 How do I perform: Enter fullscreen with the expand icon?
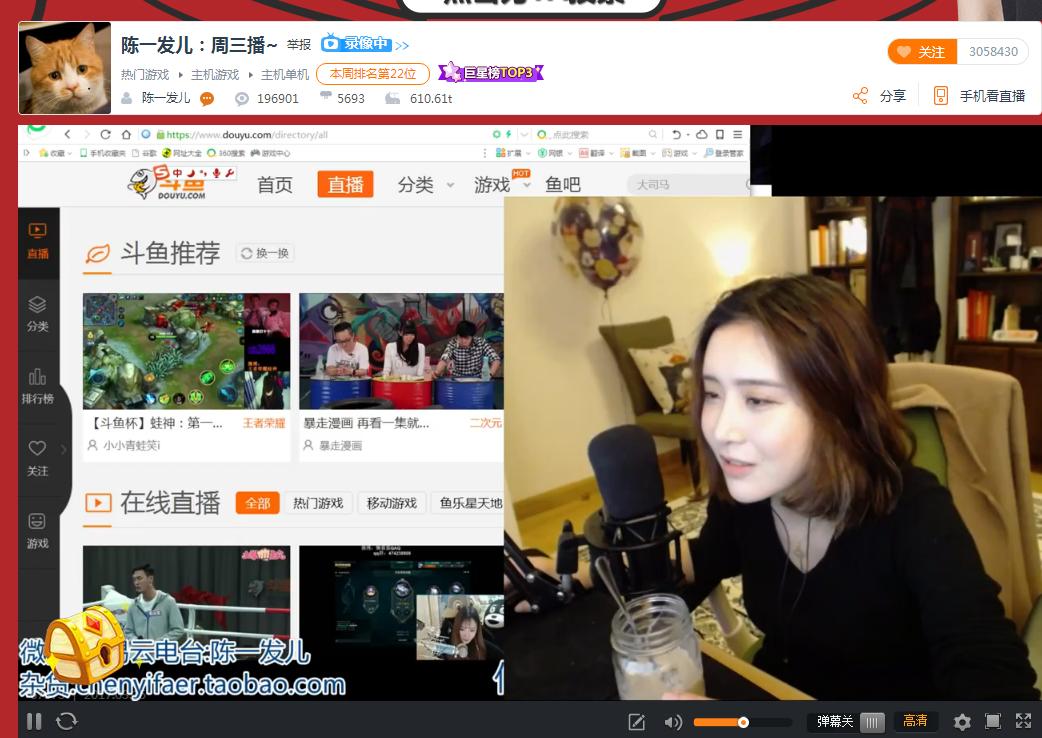1023,721
